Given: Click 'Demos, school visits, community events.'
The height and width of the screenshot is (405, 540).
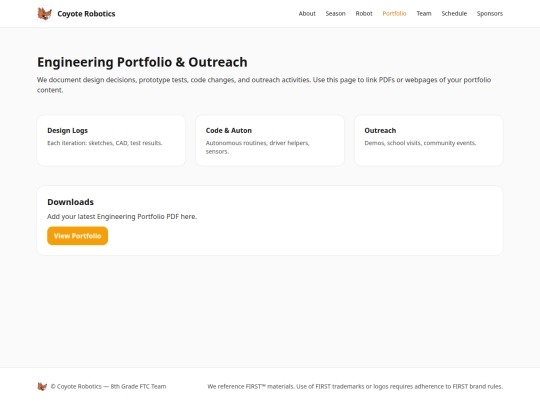Looking at the screenshot, I should (420, 143).
